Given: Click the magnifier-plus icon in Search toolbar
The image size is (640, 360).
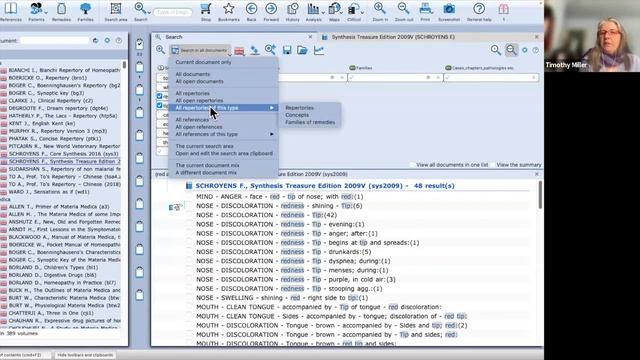Looking at the screenshot, I should tap(270, 50).
